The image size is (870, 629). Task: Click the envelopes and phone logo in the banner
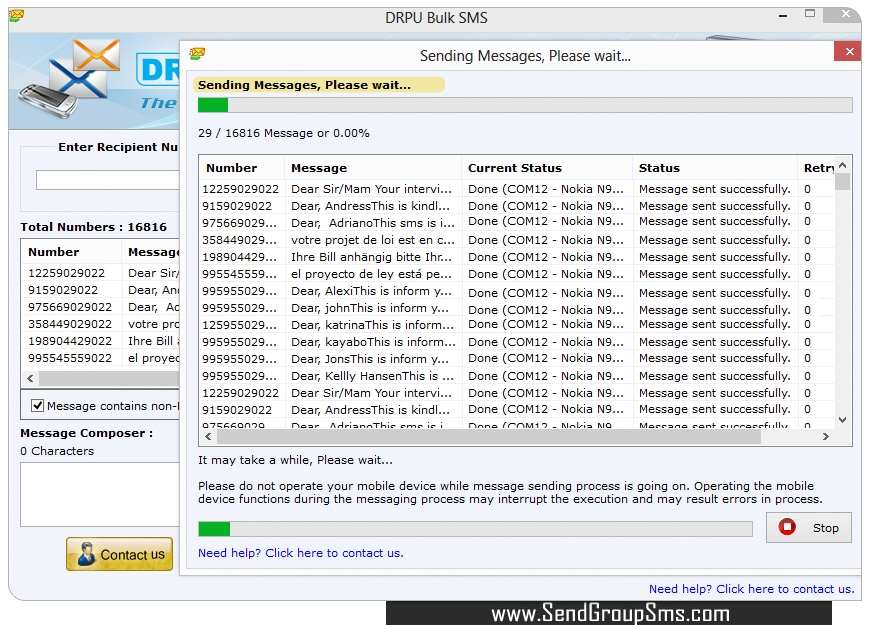(71, 78)
